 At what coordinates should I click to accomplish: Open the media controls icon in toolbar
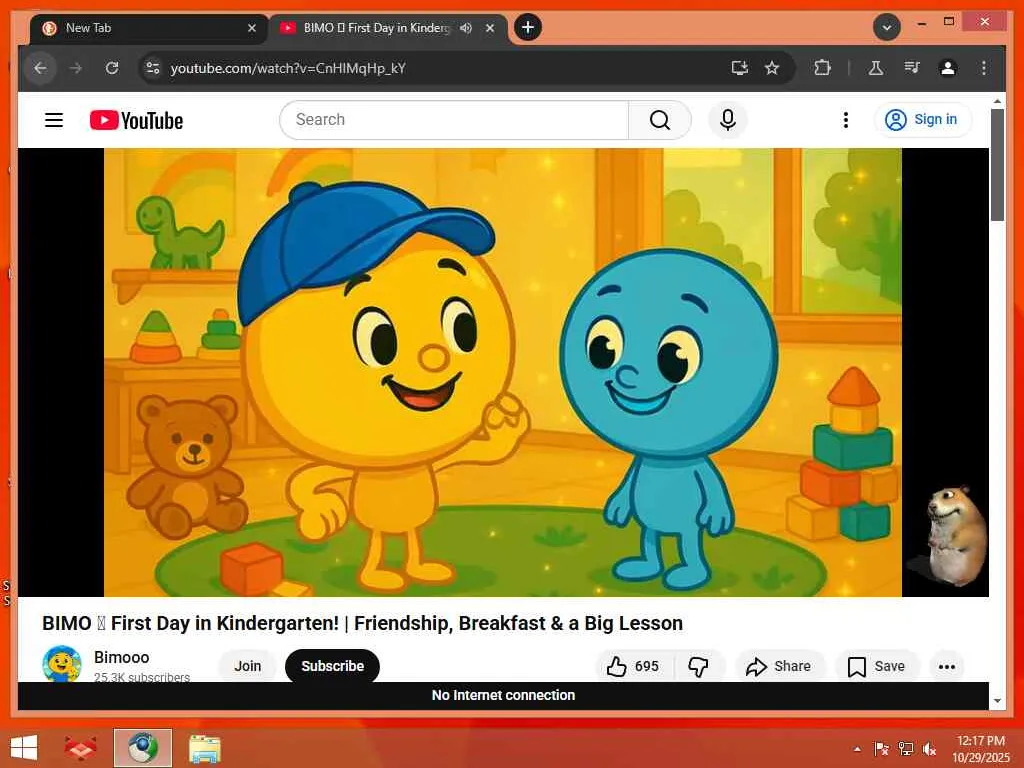click(912, 68)
